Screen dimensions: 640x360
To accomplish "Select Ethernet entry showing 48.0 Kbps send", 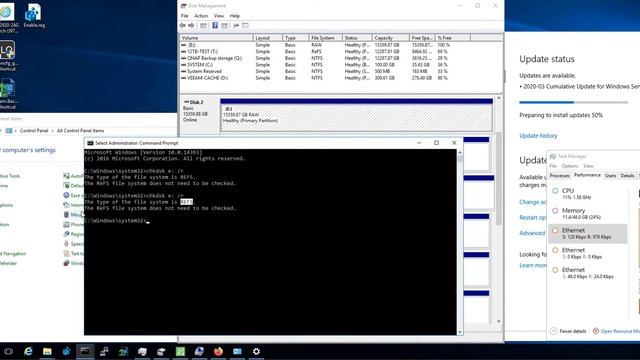I will (588, 273).
